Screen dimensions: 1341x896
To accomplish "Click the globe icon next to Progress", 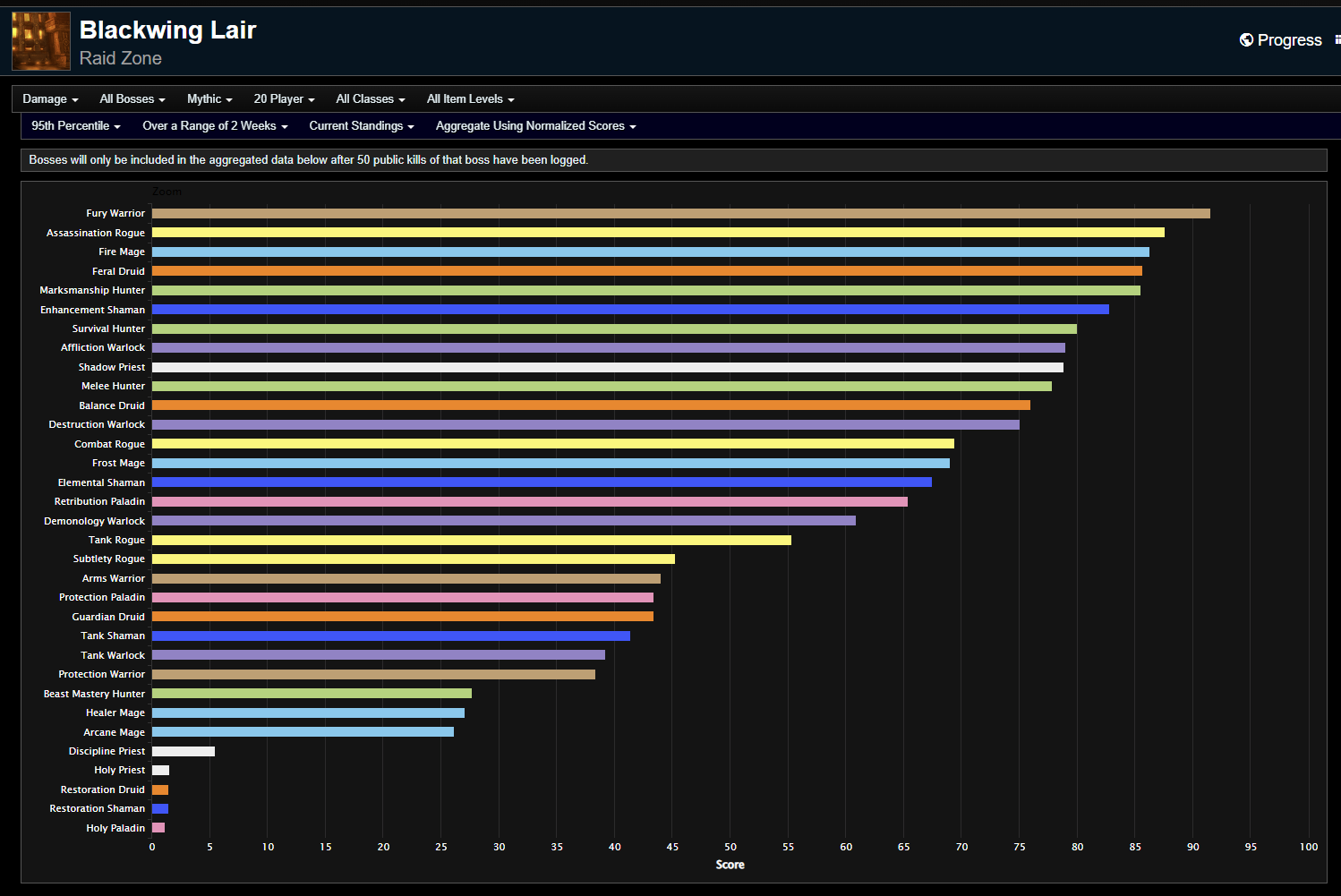I will click(1245, 39).
